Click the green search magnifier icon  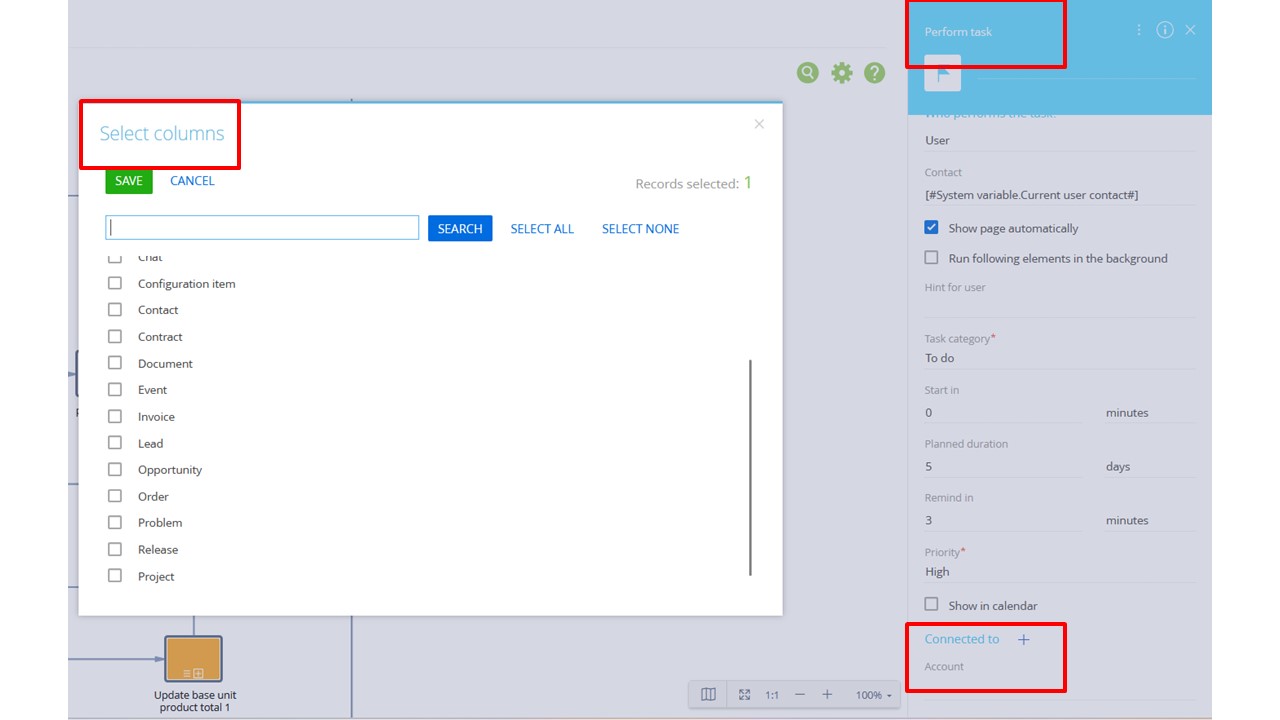[808, 72]
